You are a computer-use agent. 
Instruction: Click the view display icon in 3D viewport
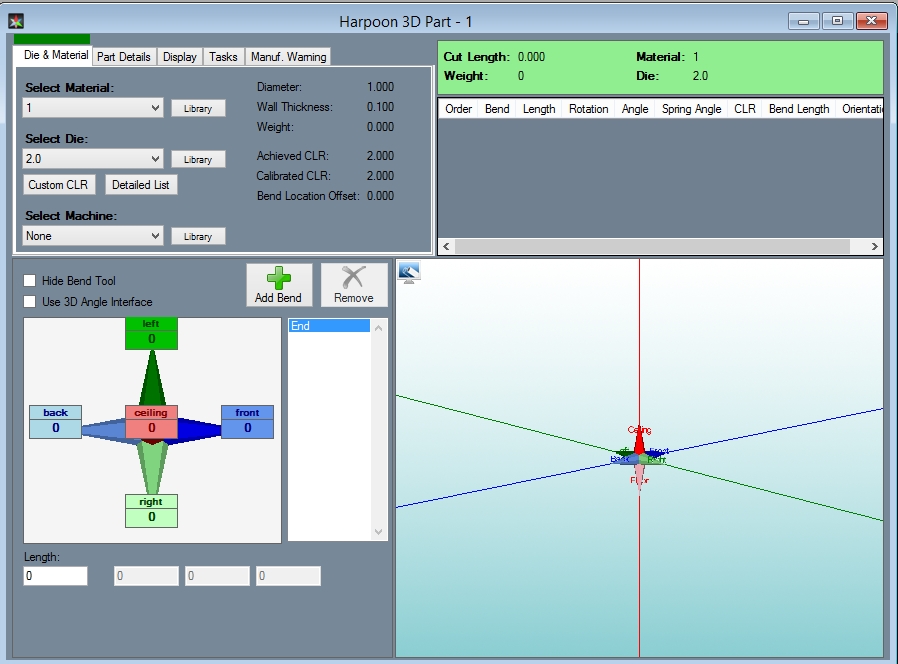click(x=409, y=272)
